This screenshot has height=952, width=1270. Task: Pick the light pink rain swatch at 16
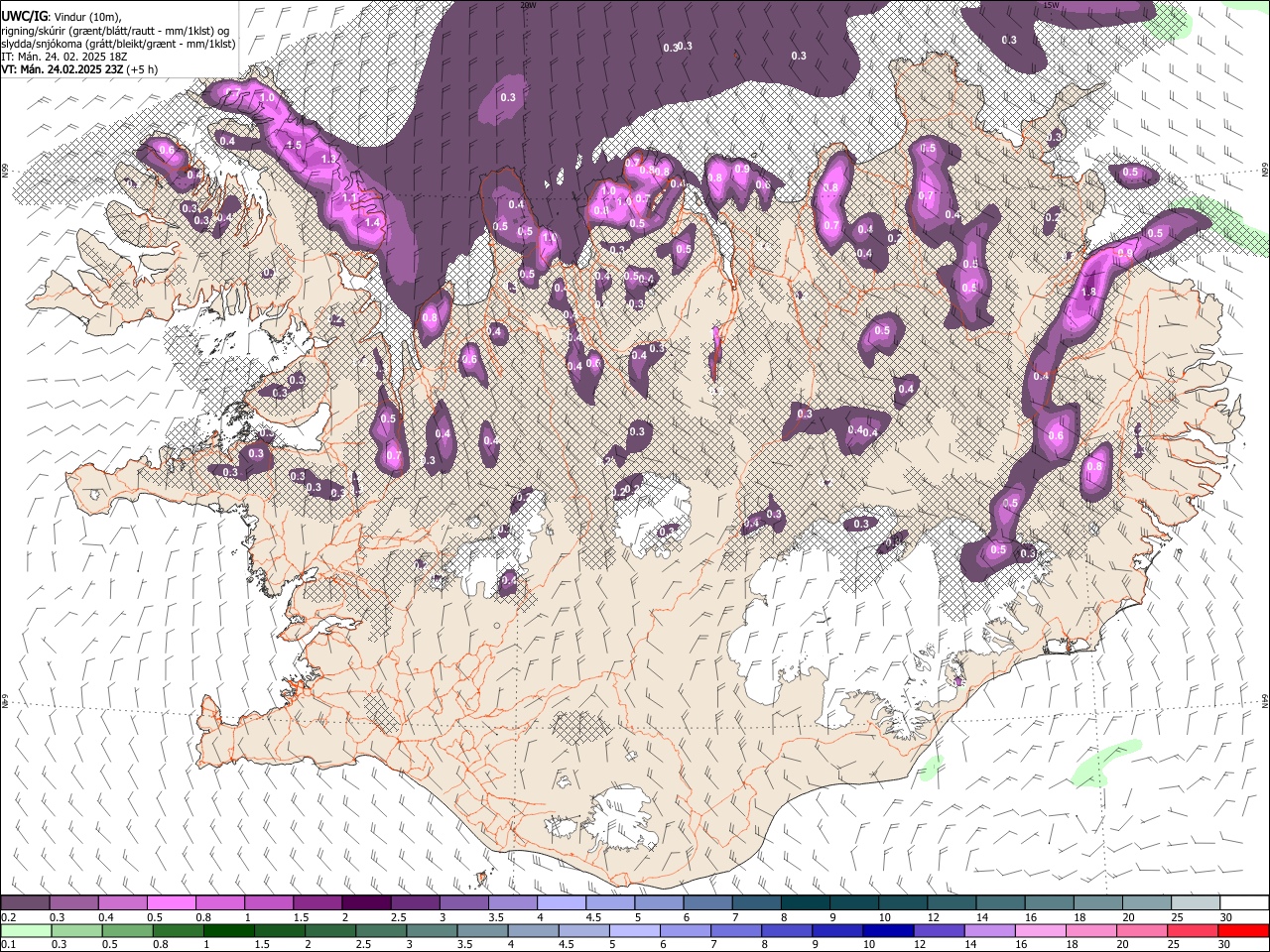[1040, 931]
